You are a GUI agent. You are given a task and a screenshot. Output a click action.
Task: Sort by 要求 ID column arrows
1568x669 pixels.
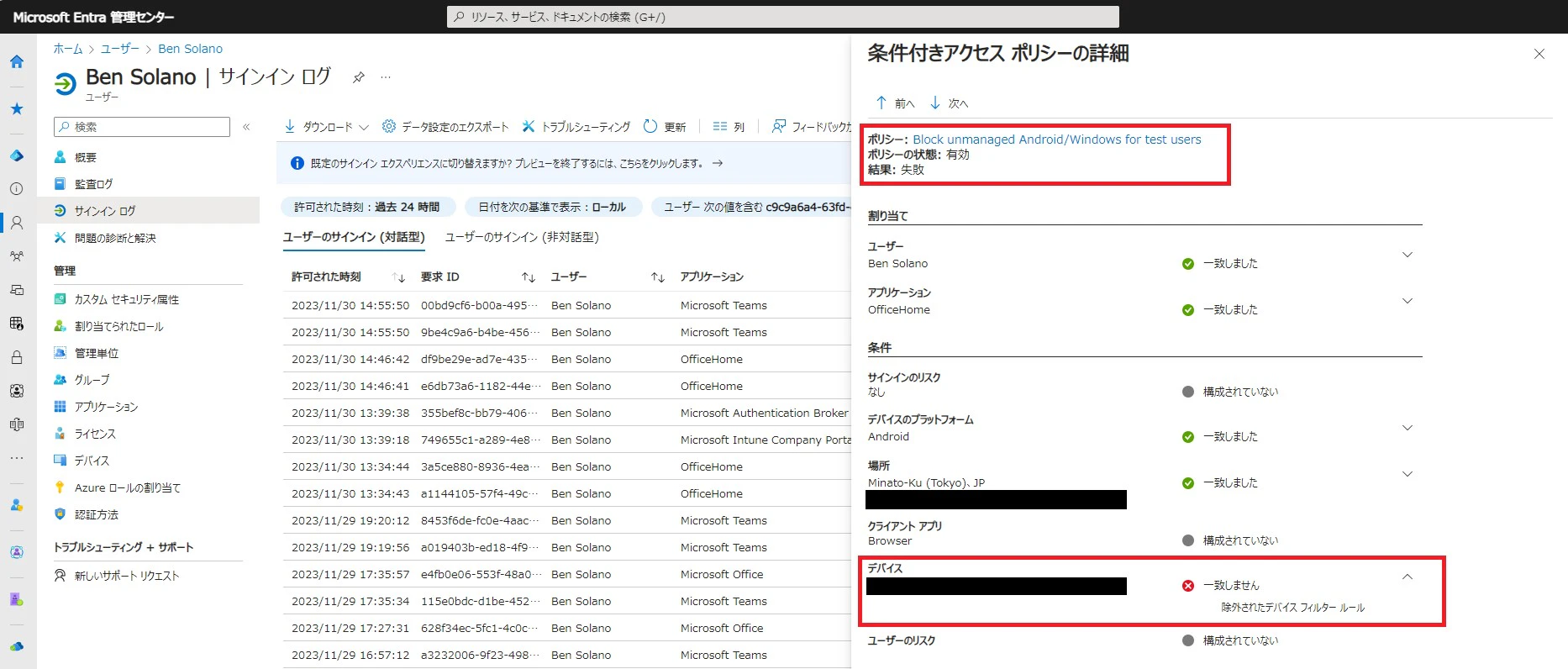[x=529, y=277]
